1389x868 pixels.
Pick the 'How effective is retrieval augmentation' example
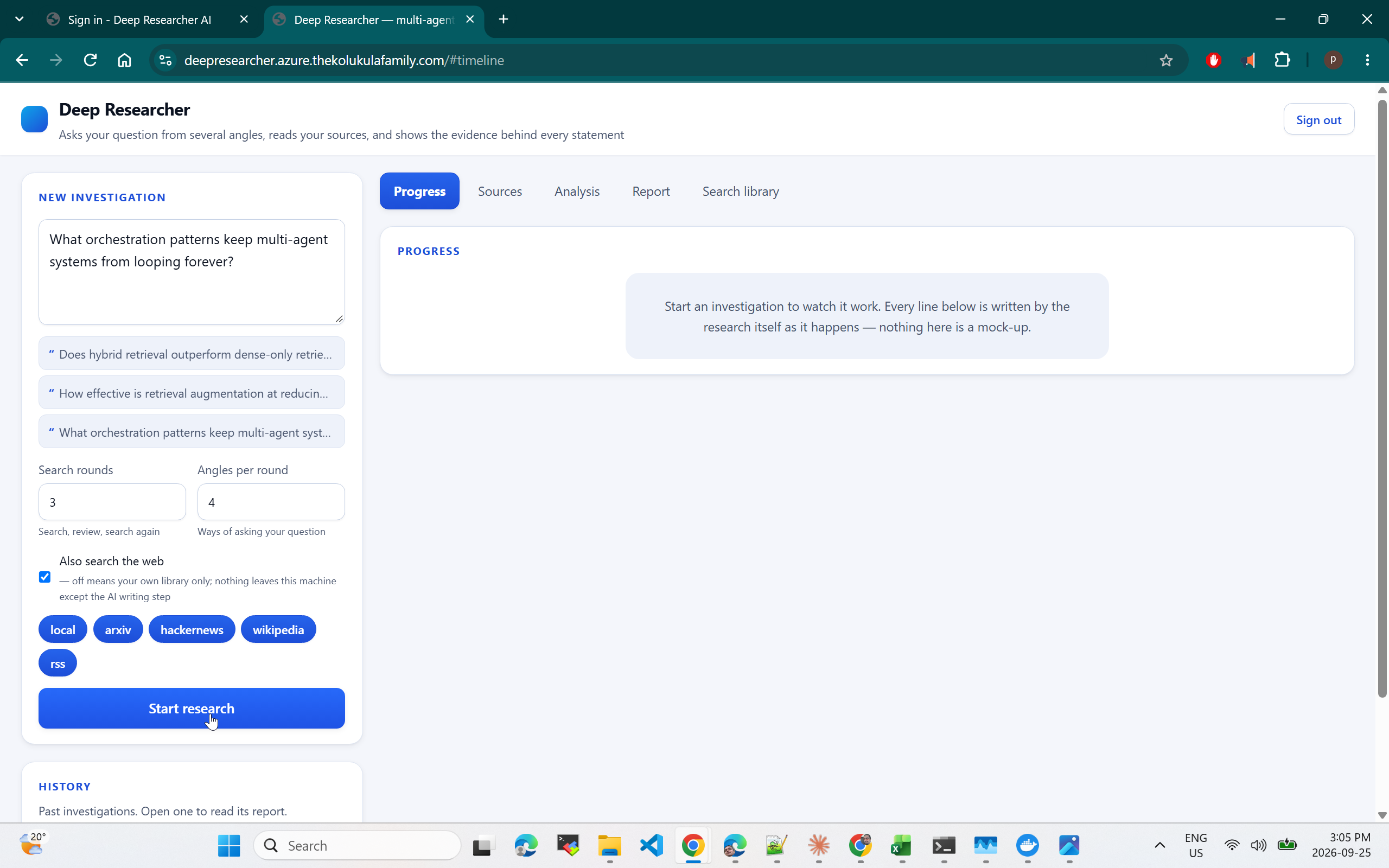(x=192, y=393)
